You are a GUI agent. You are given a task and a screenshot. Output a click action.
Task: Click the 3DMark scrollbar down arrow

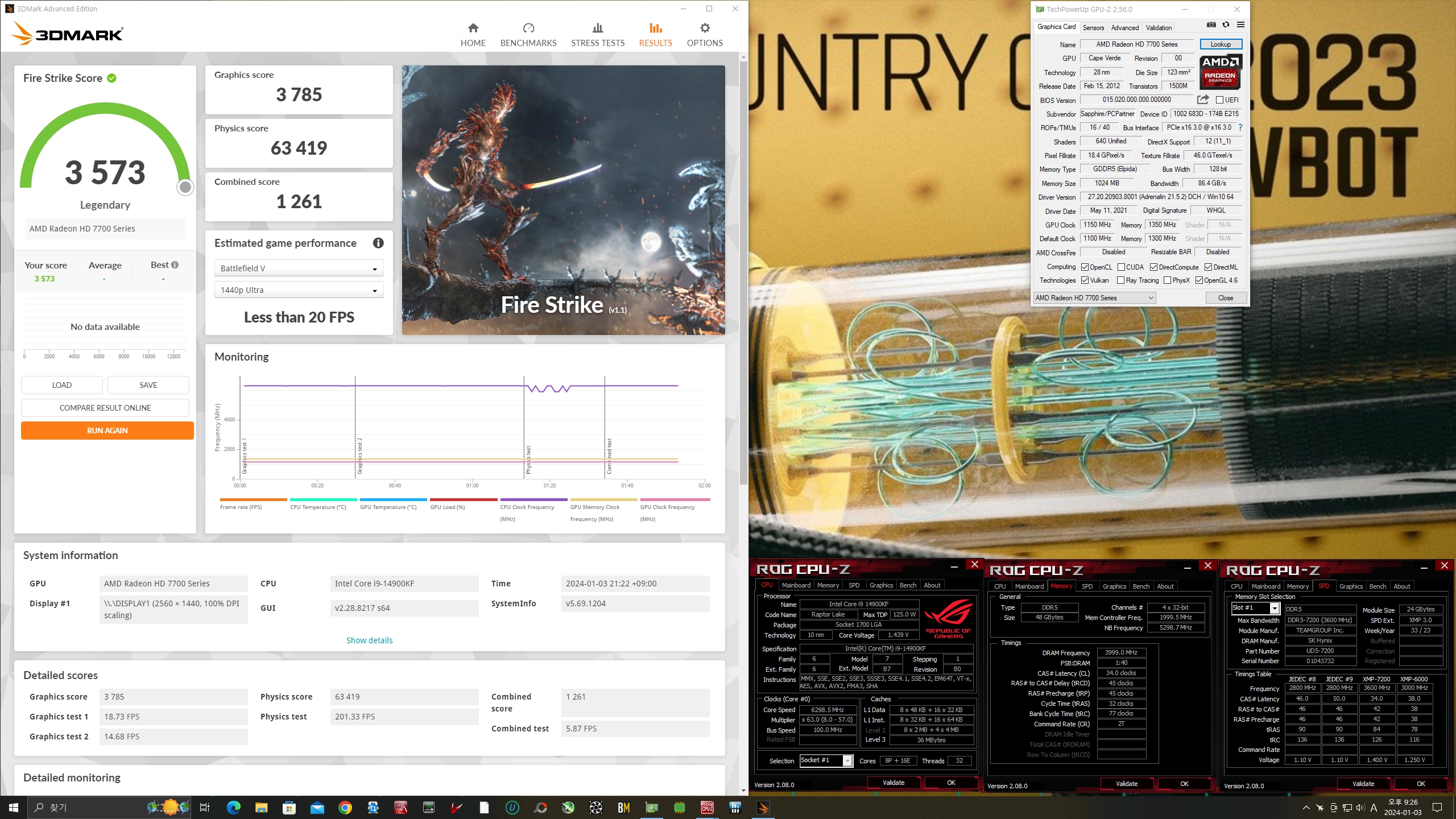(x=743, y=791)
